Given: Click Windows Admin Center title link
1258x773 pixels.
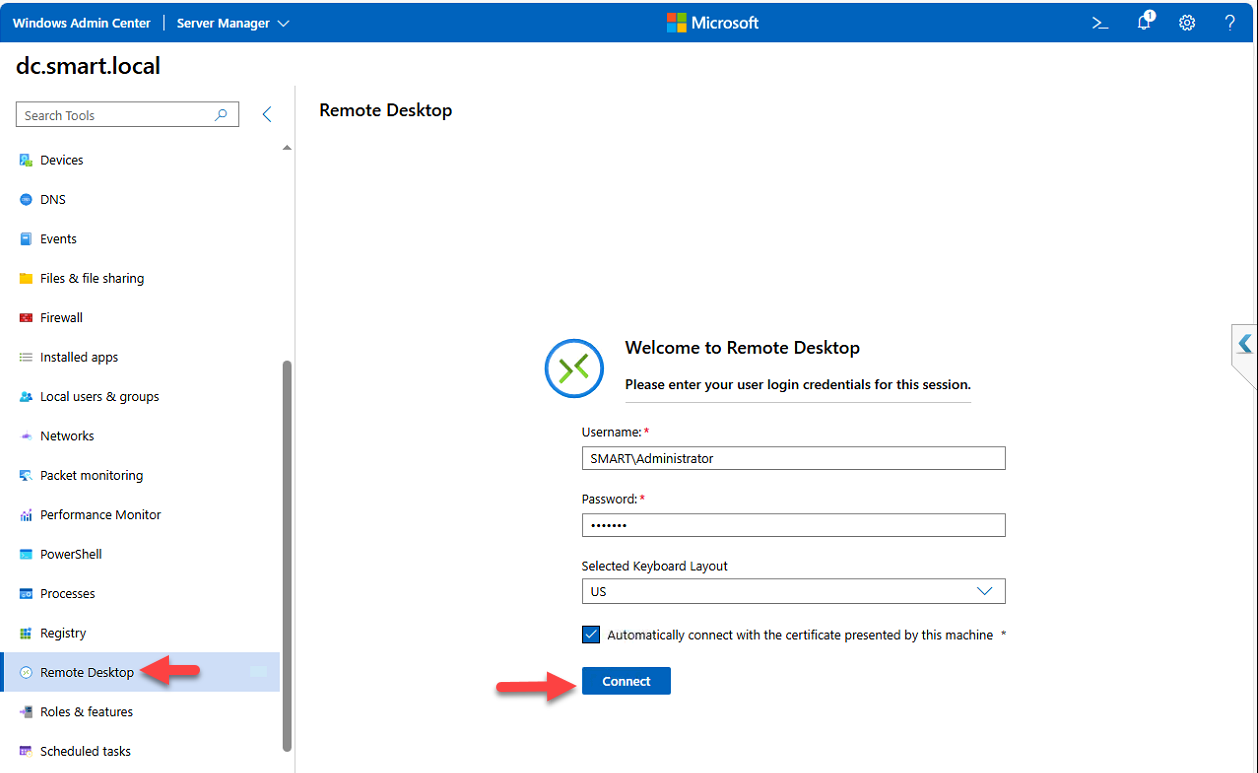Looking at the screenshot, I should pos(82,23).
